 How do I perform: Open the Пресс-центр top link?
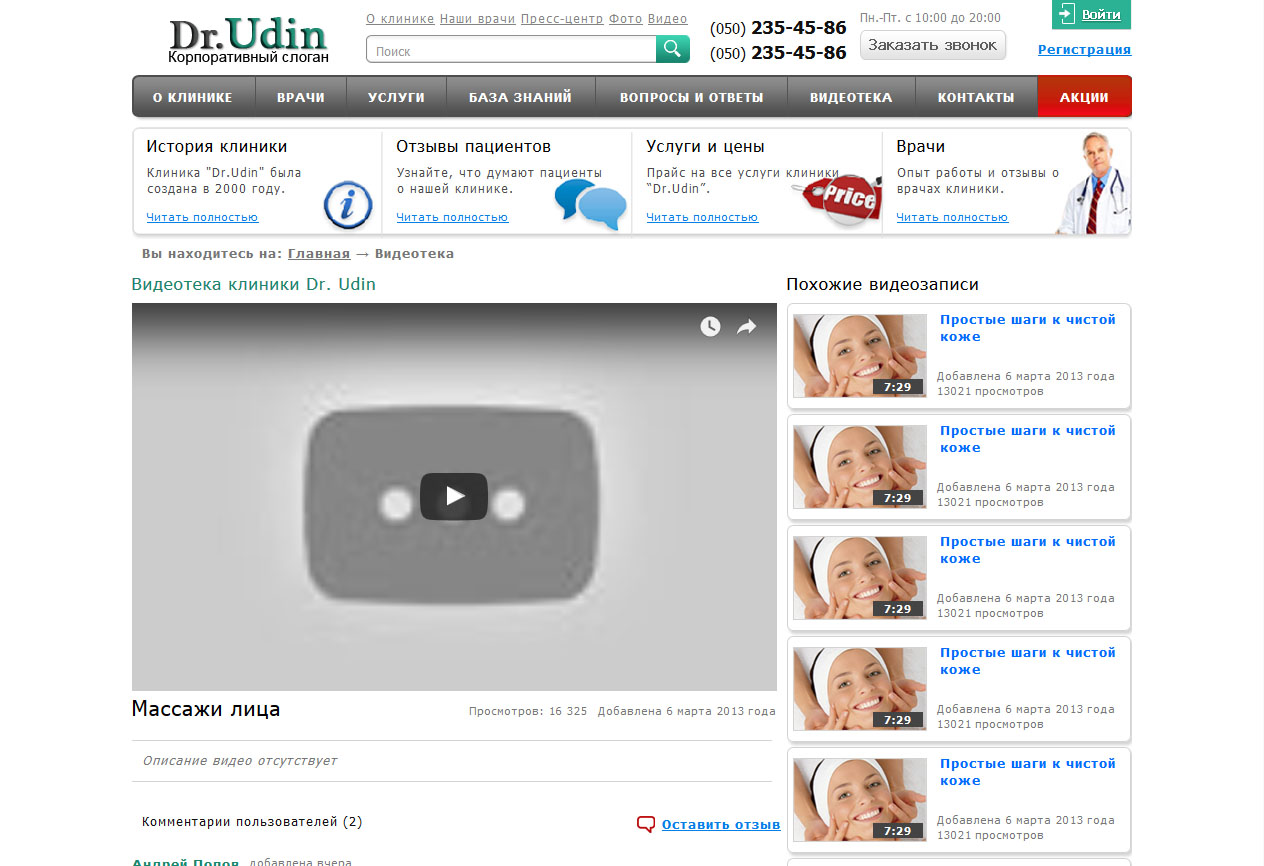(561, 19)
